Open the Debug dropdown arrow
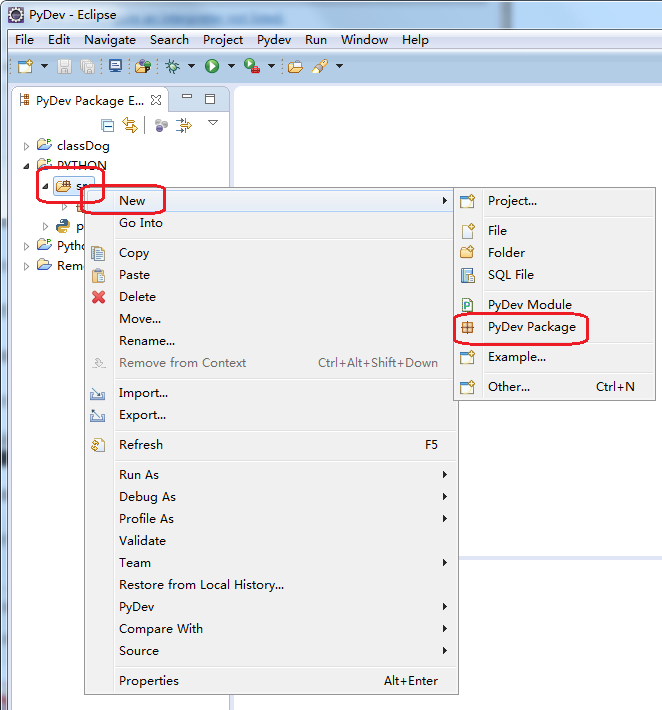The height and width of the screenshot is (710, 662). click(192, 66)
